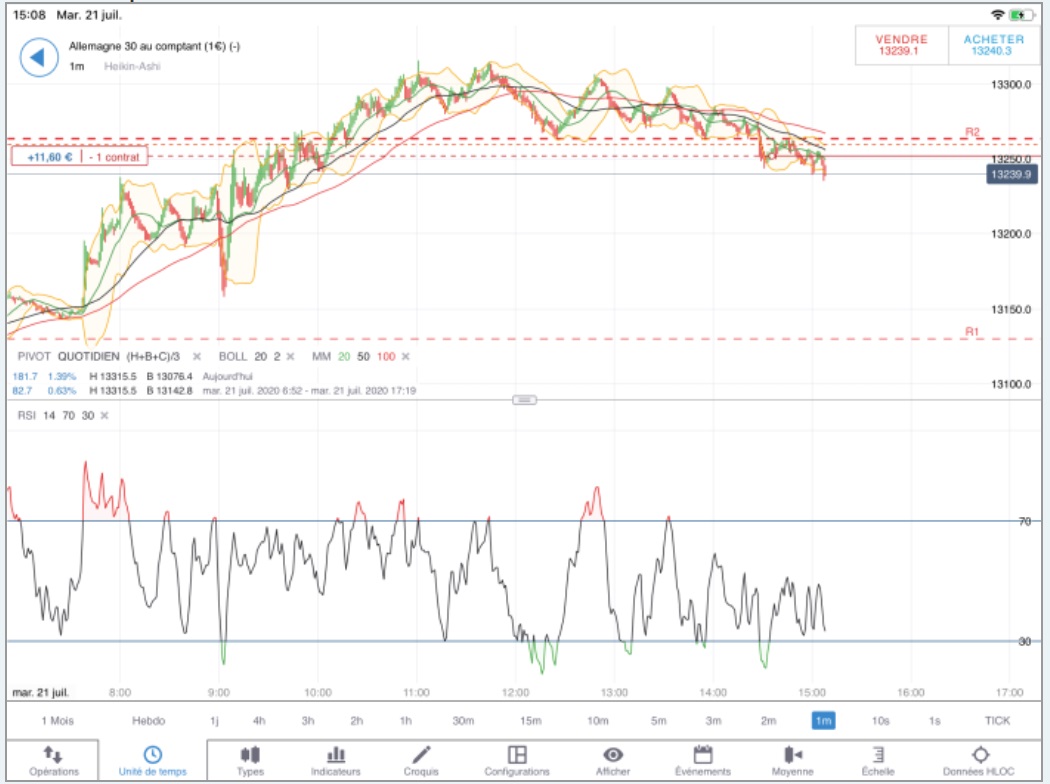This screenshot has width=1050, height=784.
Task: Remove the BOLL 20 2 indicator
Action: coord(291,357)
